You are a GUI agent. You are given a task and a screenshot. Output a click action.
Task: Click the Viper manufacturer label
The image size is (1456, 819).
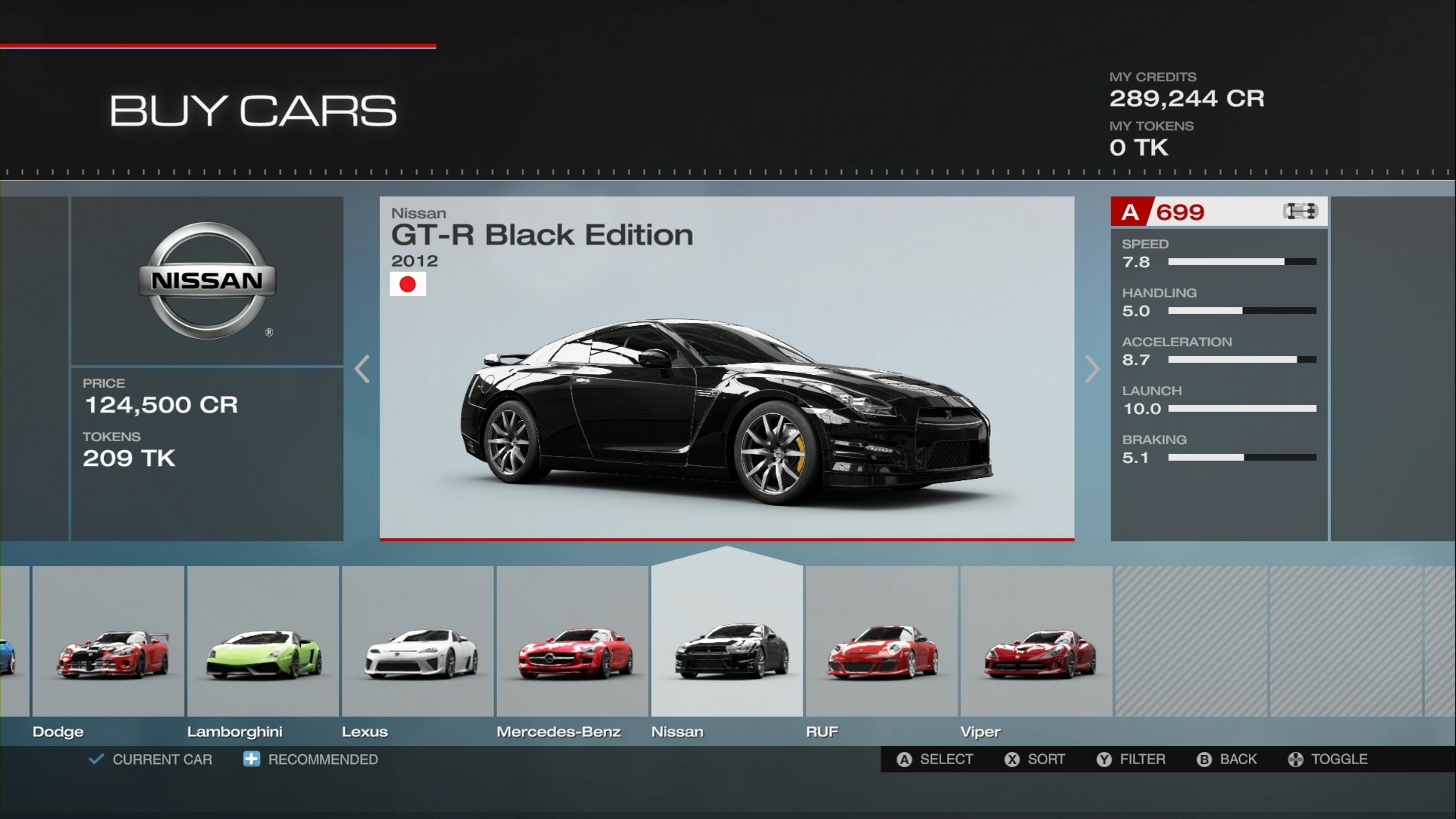[980, 732]
